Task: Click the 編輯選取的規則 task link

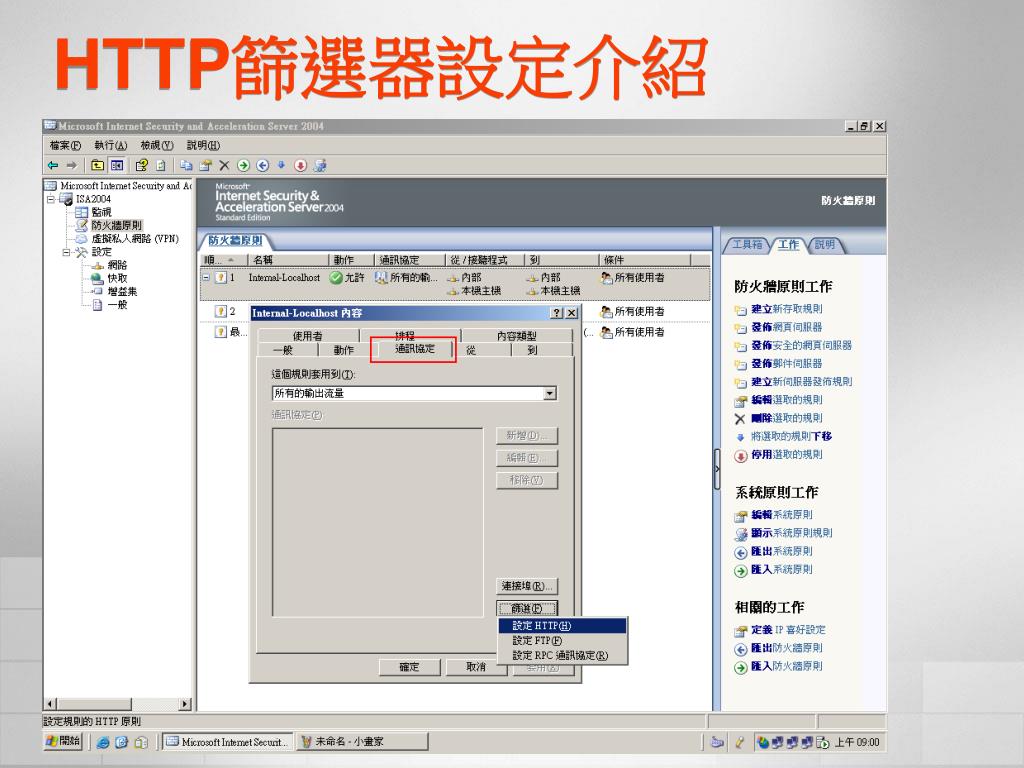Action: (786, 400)
